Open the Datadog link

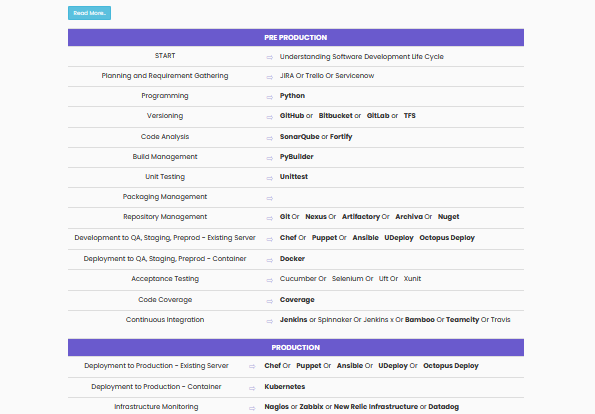pos(444,406)
